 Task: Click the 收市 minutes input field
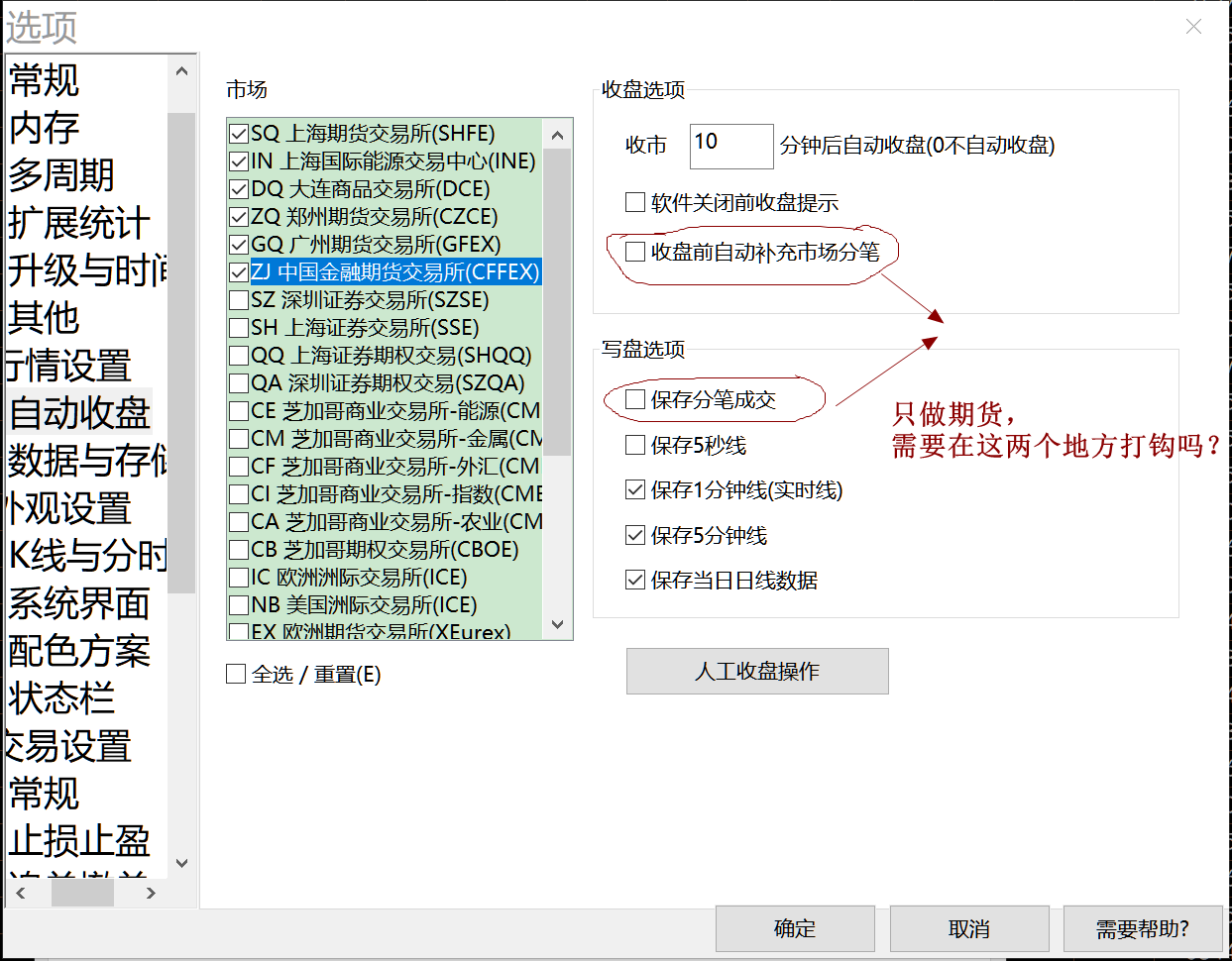[x=730, y=146]
